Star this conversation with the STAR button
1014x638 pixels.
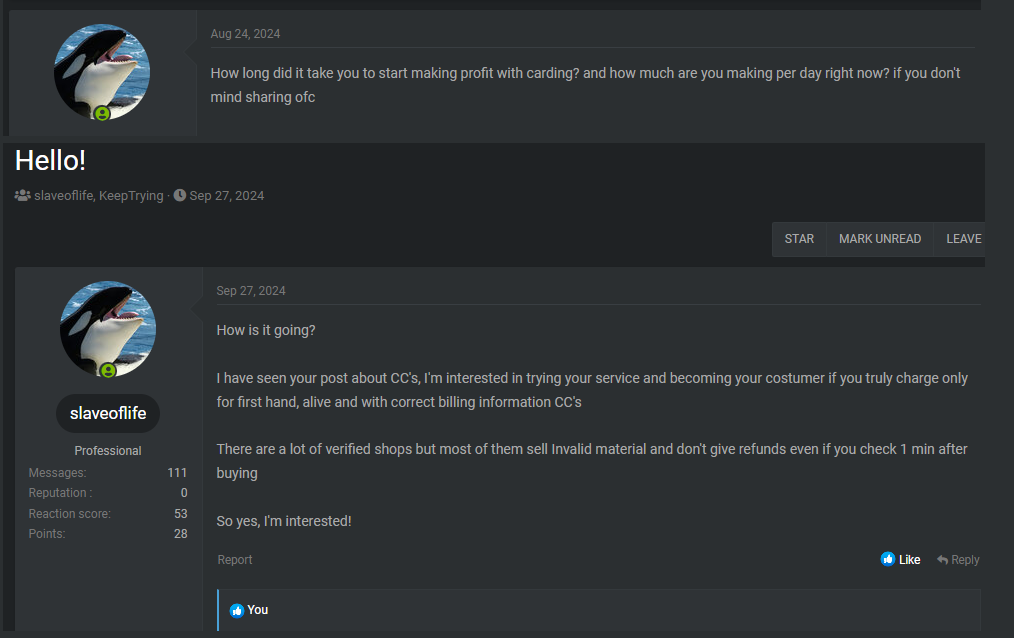coord(799,239)
